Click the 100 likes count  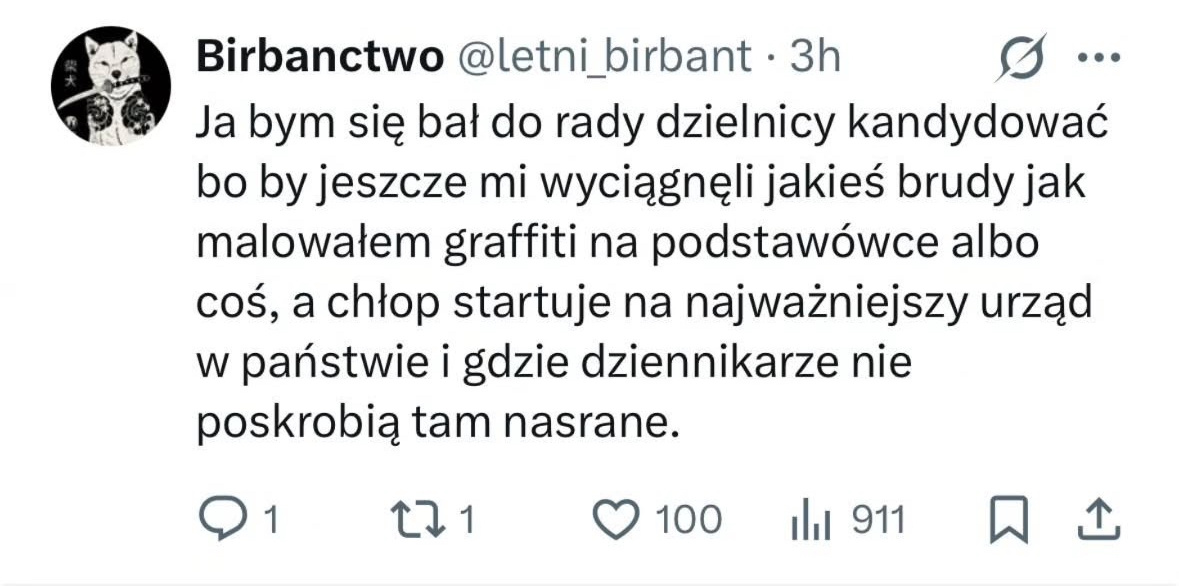click(688, 520)
